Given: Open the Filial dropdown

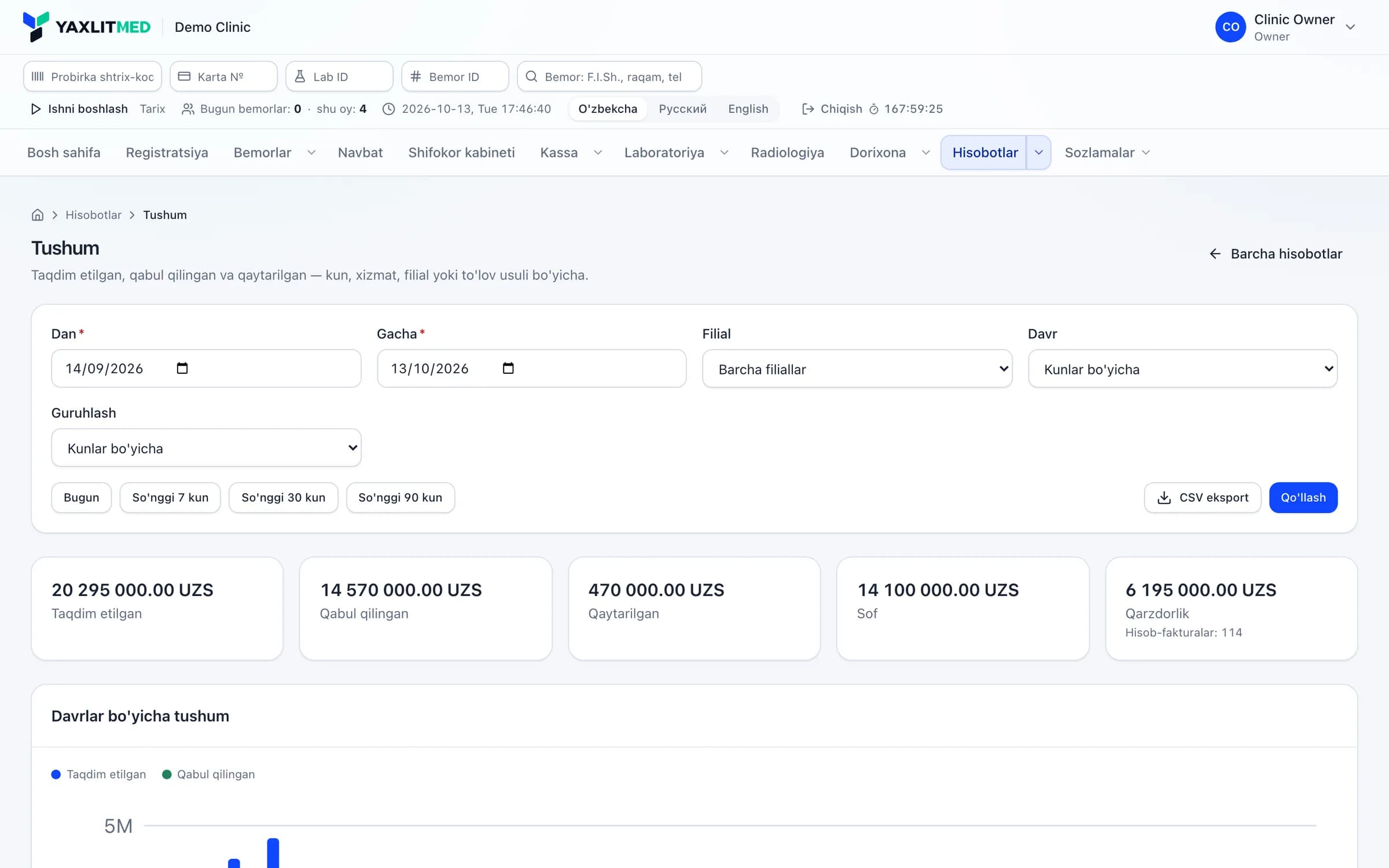Looking at the screenshot, I should click(857, 369).
